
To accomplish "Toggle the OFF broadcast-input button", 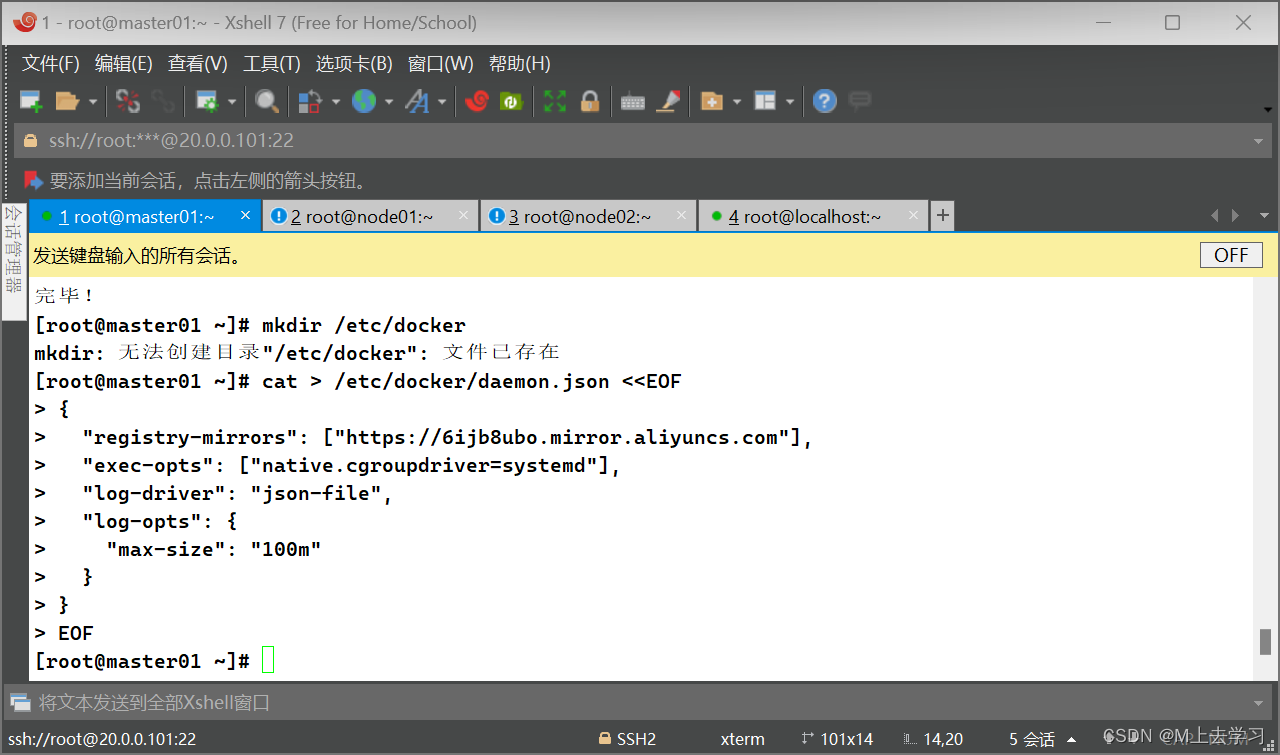I will coord(1231,255).
